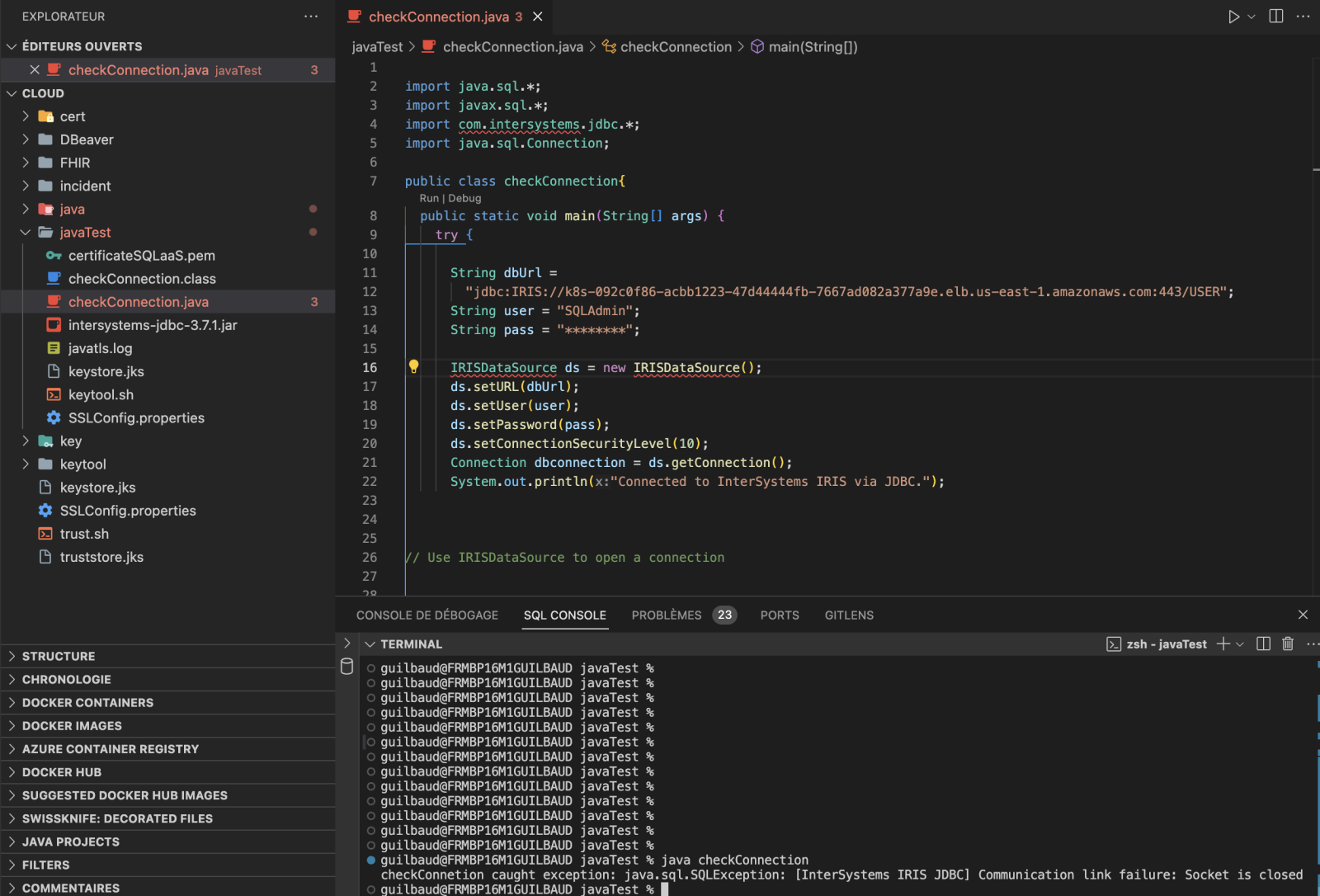Open Explorer panel more actions menu
Viewport: 1320px width, 896px height.
point(311,17)
